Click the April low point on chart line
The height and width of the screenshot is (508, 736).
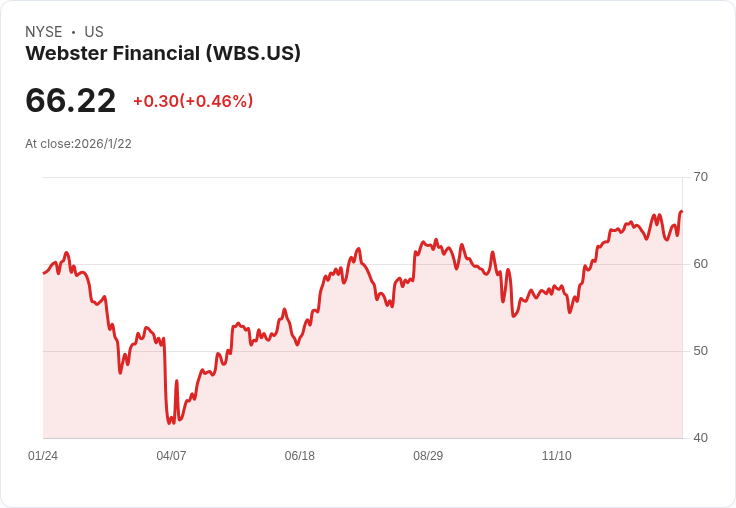(169, 423)
